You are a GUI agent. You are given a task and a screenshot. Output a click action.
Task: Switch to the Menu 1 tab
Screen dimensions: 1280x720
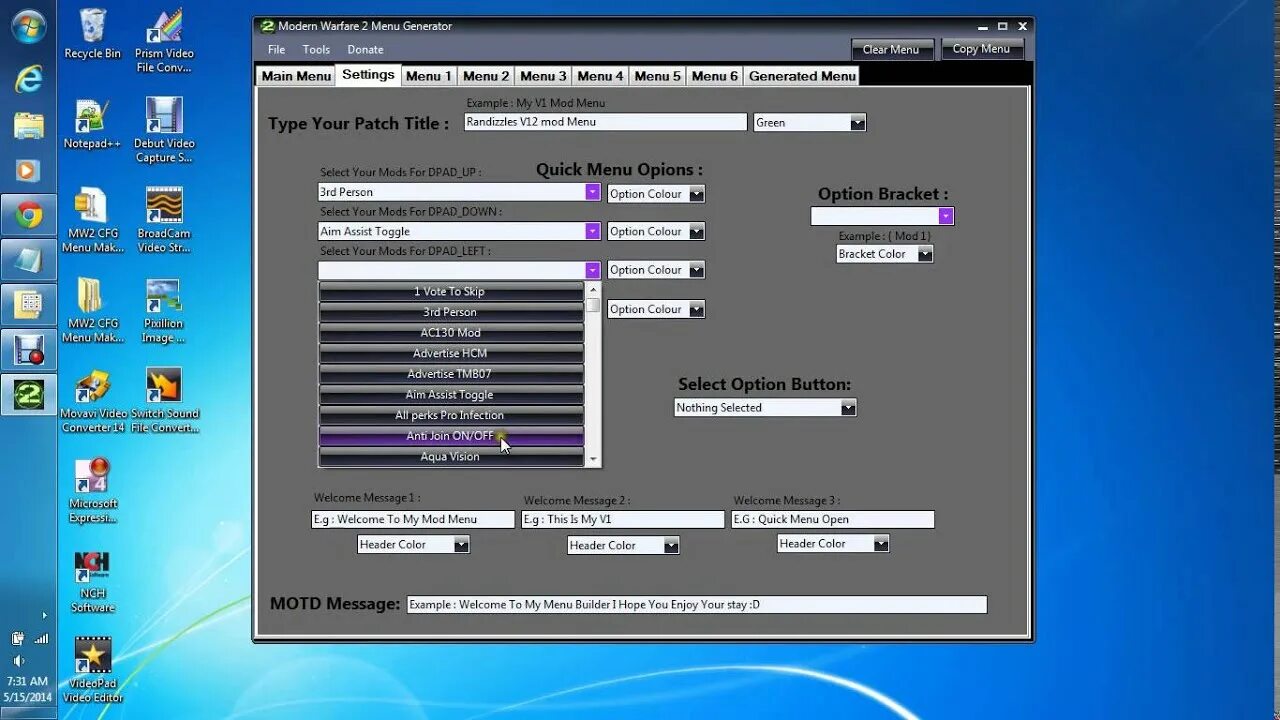click(x=429, y=76)
